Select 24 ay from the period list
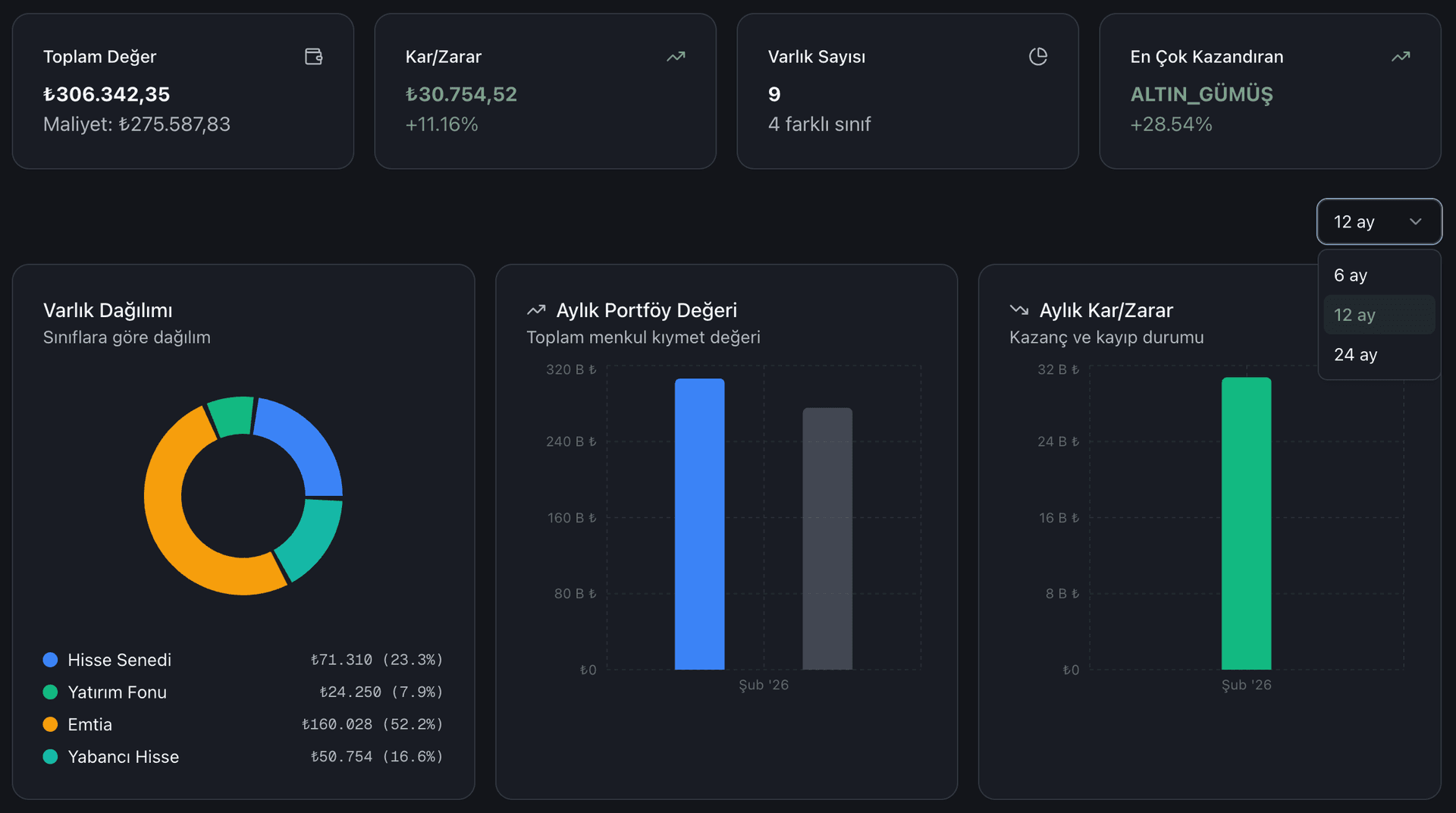This screenshot has height=813, width=1456. click(1355, 355)
